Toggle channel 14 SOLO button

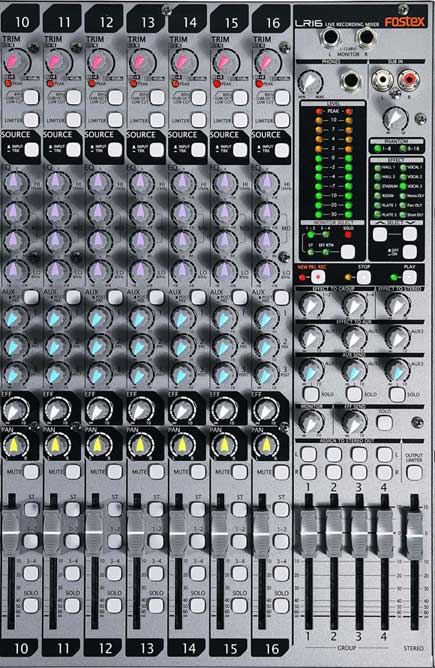tap(198, 605)
